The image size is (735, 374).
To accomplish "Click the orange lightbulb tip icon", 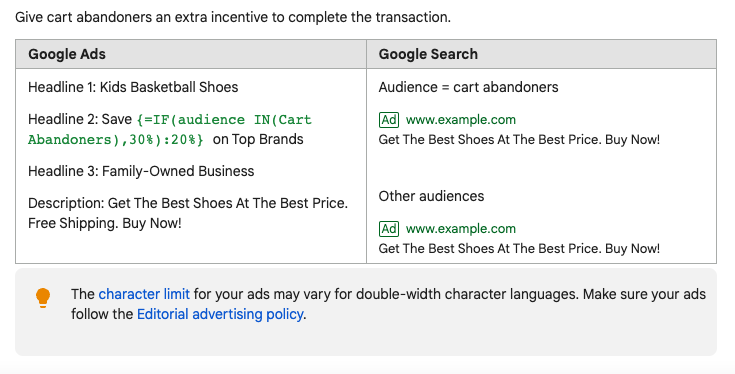I will [43, 298].
